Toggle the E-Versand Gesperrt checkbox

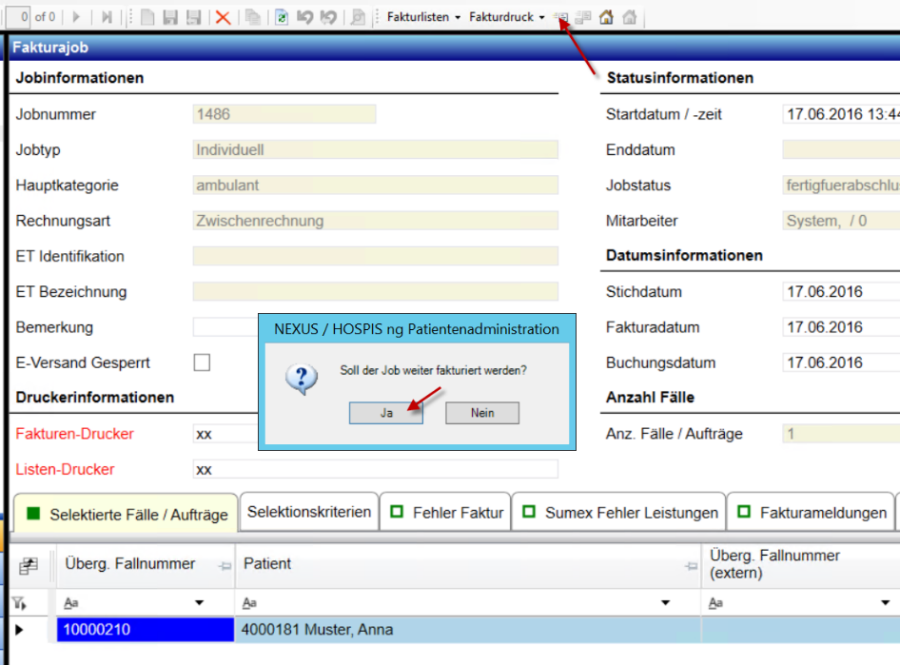(201, 363)
